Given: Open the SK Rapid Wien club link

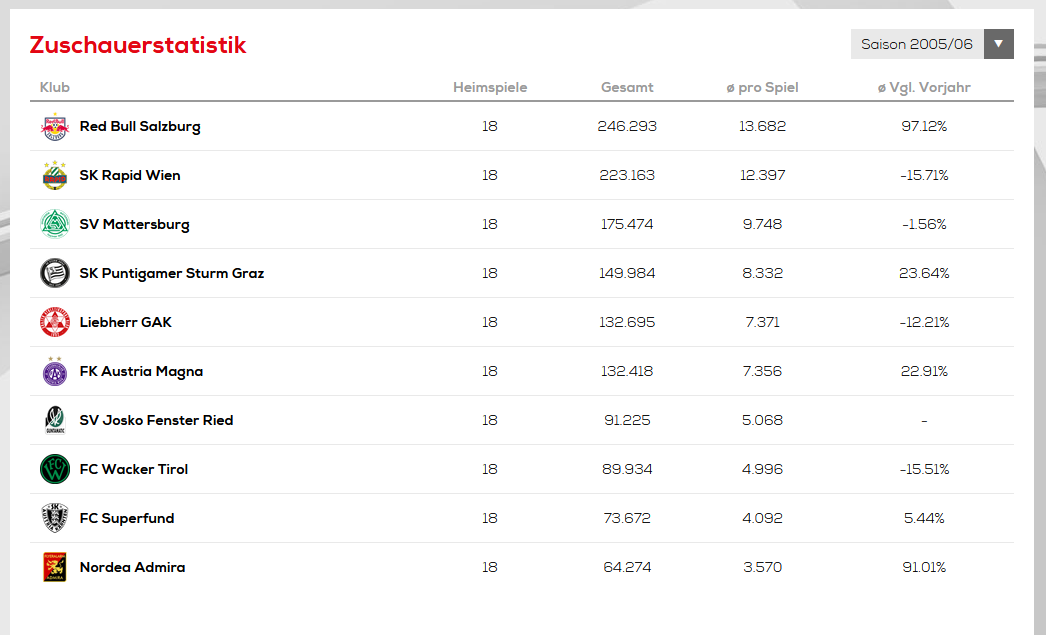Looking at the screenshot, I should [130, 175].
